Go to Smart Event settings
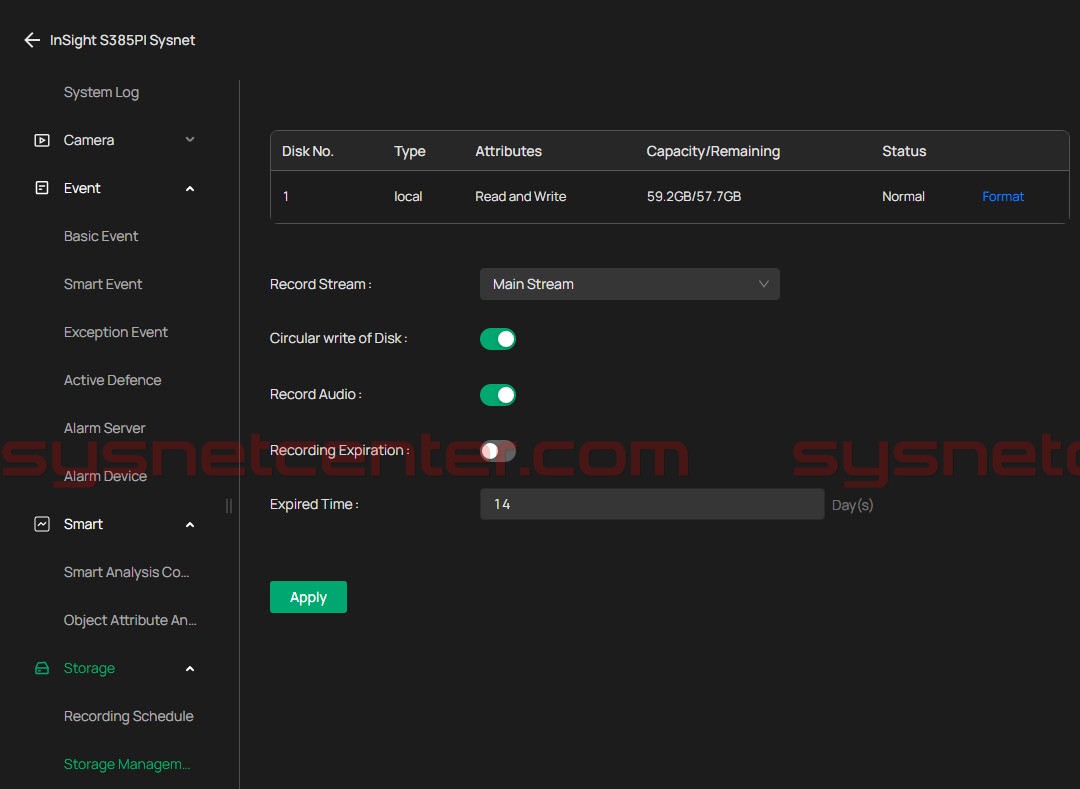This screenshot has width=1080, height=789. [x=103, y=285]
